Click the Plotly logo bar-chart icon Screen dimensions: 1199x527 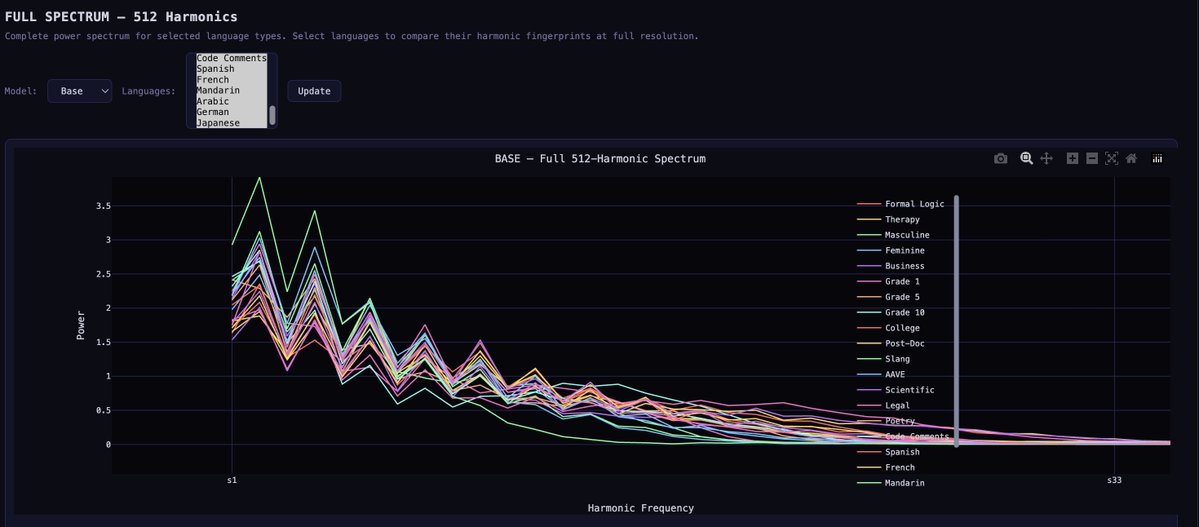click(x=1157, y=158)
